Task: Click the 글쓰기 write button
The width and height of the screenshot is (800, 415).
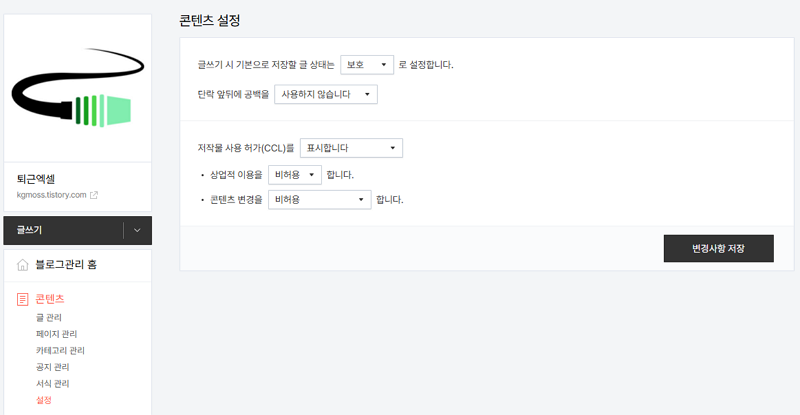Action: click(x=64, y=230)
